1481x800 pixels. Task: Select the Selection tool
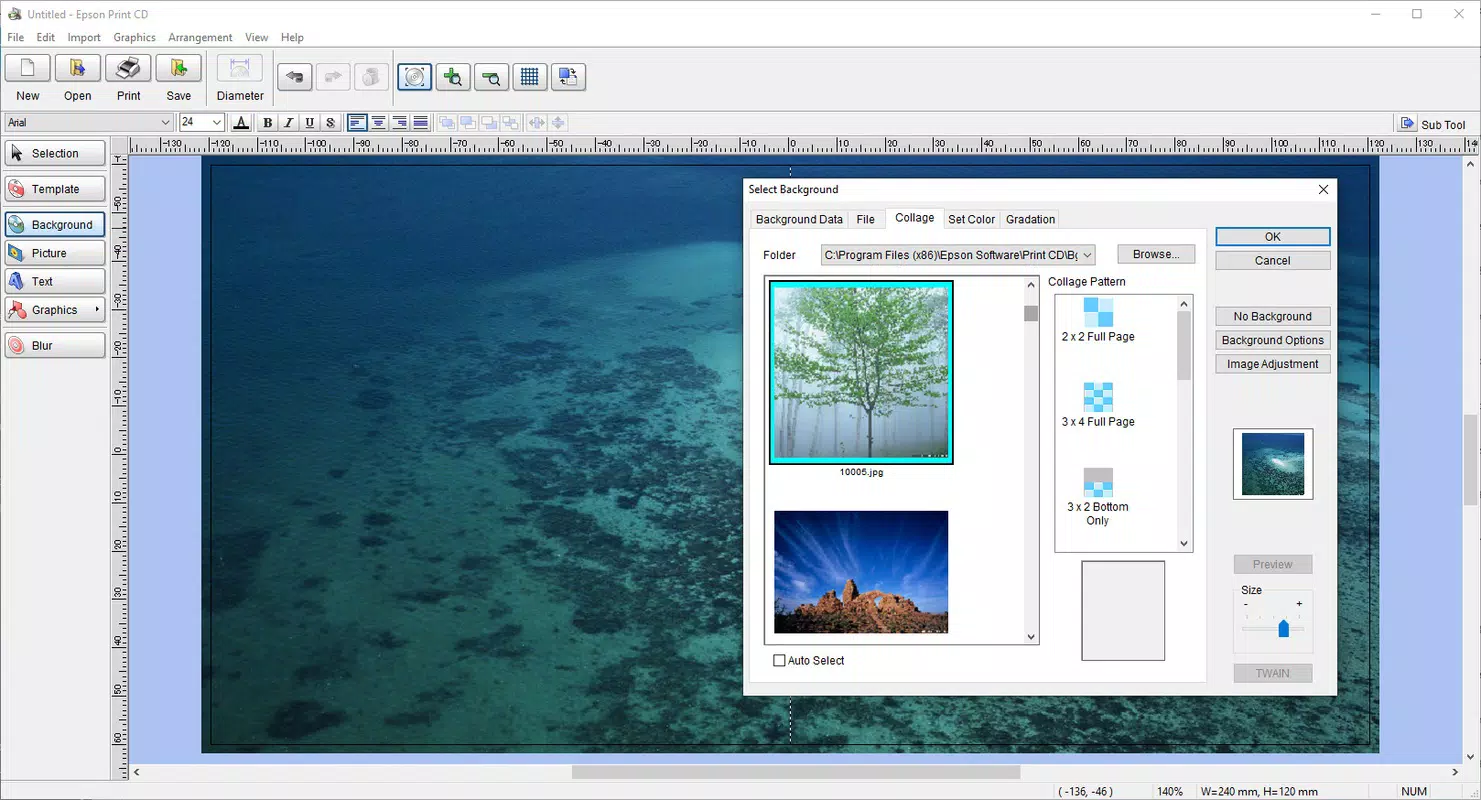point(55,153)
